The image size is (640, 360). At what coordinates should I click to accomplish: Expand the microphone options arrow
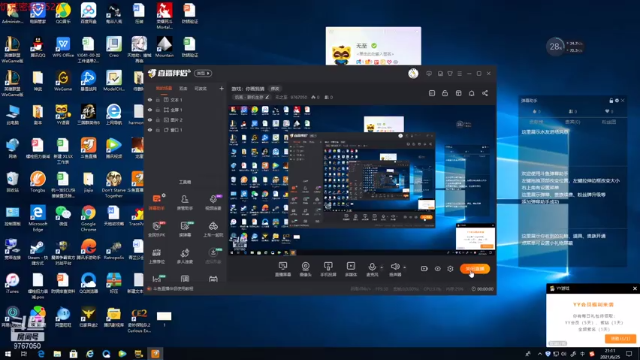382,268
